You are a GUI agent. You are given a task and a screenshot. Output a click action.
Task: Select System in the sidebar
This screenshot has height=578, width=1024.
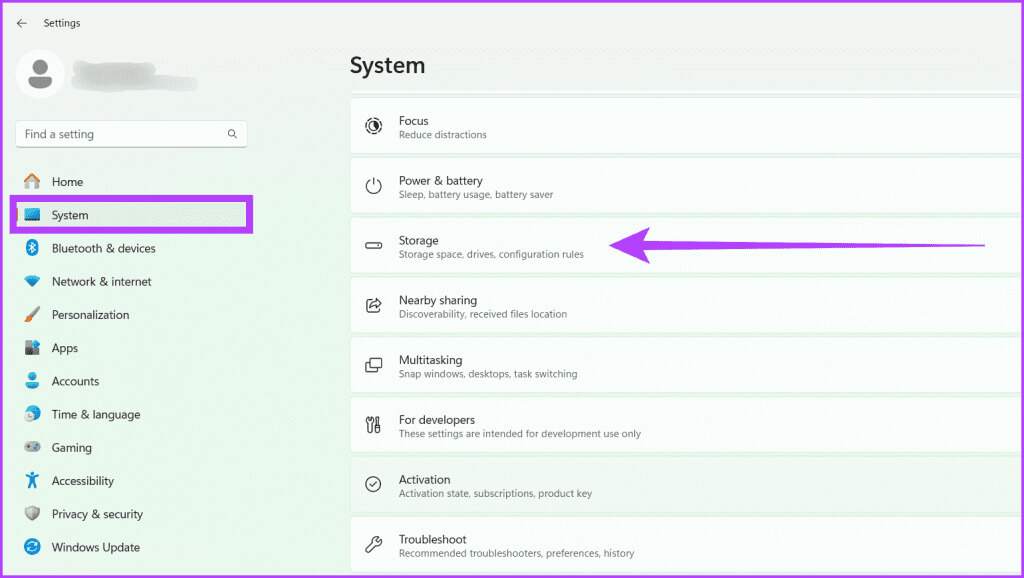pos(131,215)
